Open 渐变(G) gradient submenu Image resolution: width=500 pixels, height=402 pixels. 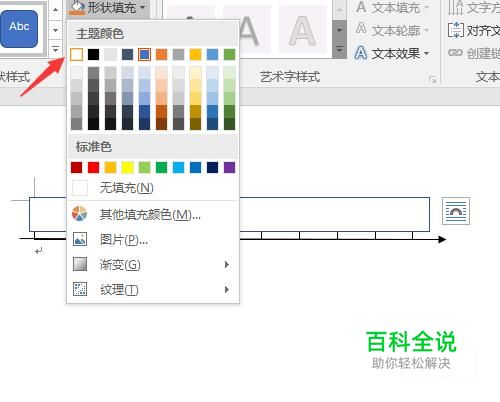pyautogui.click(x=153, y=265)
